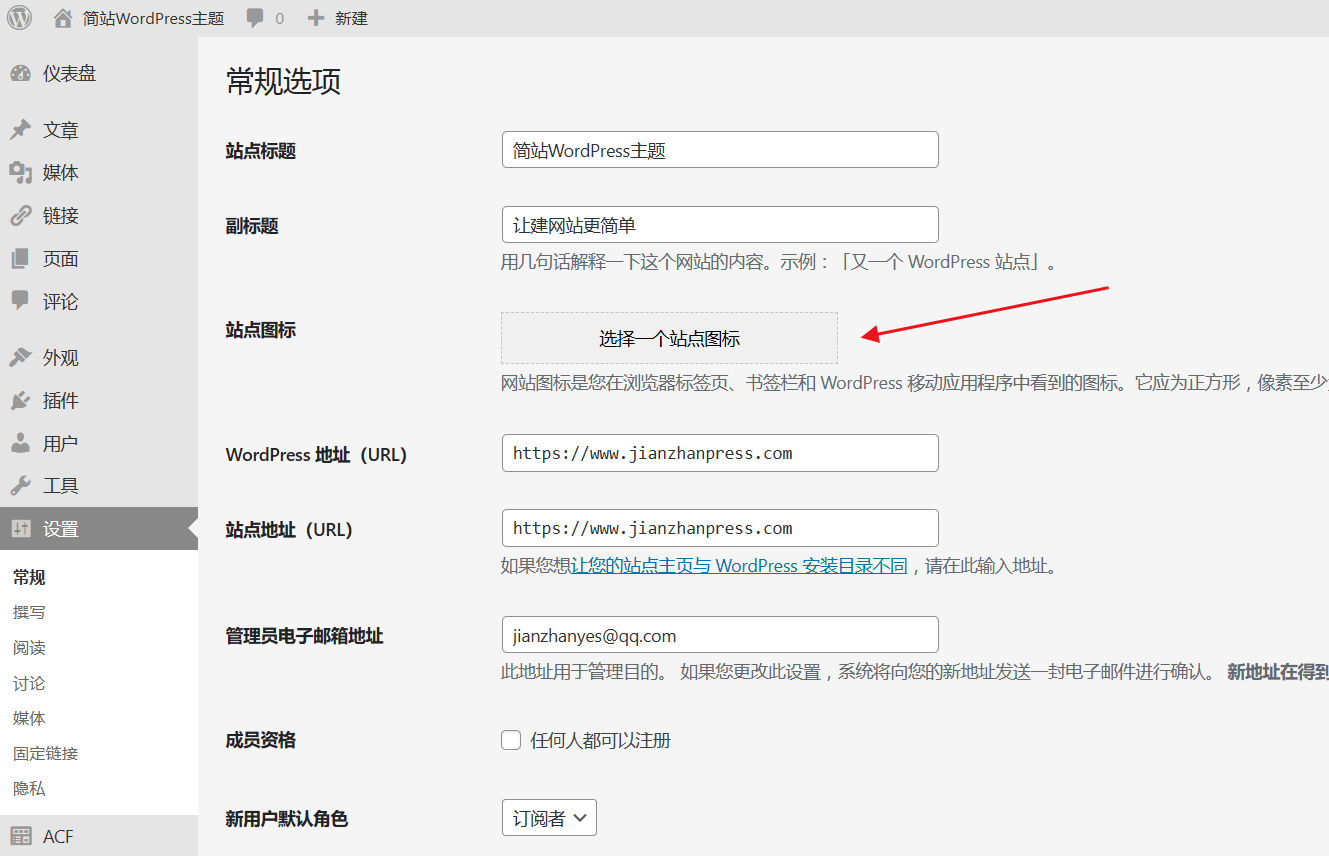Click the plus icon for 新建
Screen dimensions: 1329x856
316,18
